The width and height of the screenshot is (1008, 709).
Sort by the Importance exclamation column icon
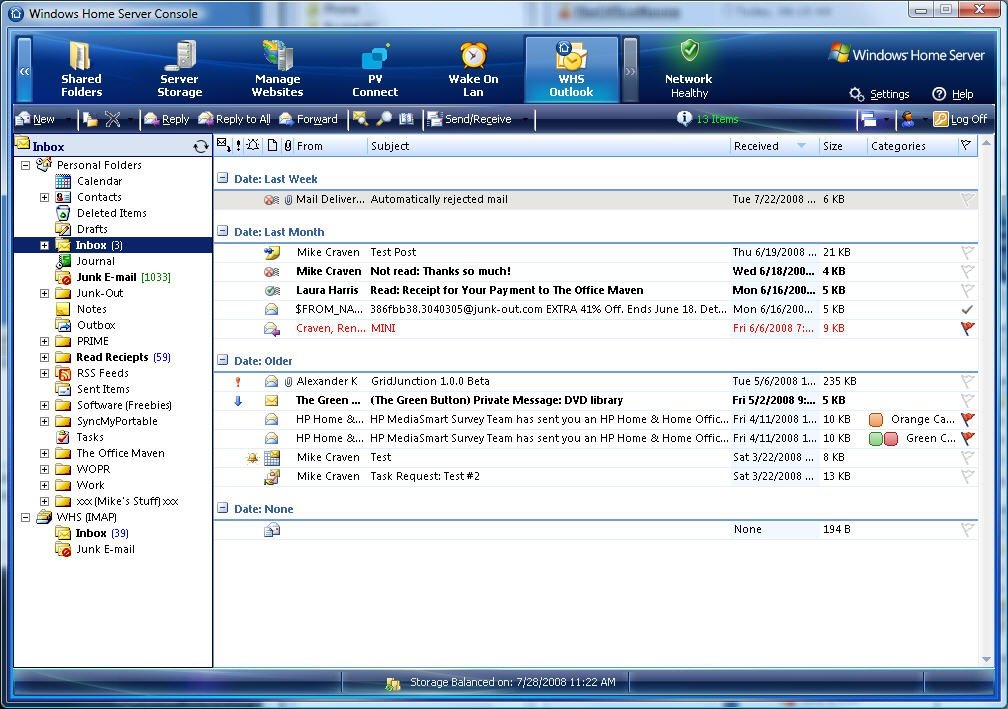[238, 145]
